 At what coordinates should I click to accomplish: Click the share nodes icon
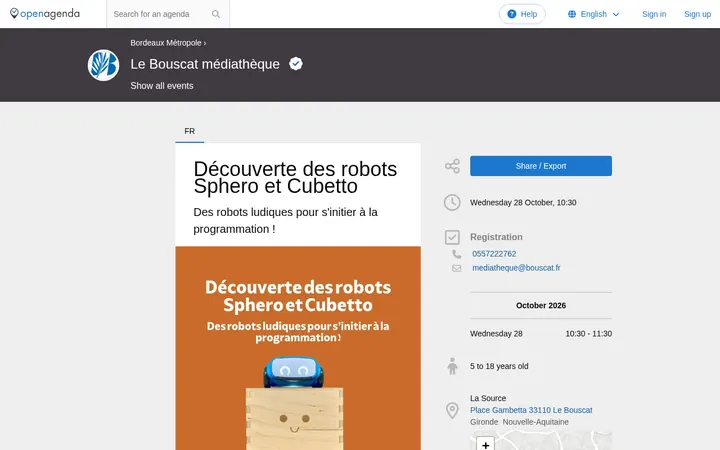[452, 166]
